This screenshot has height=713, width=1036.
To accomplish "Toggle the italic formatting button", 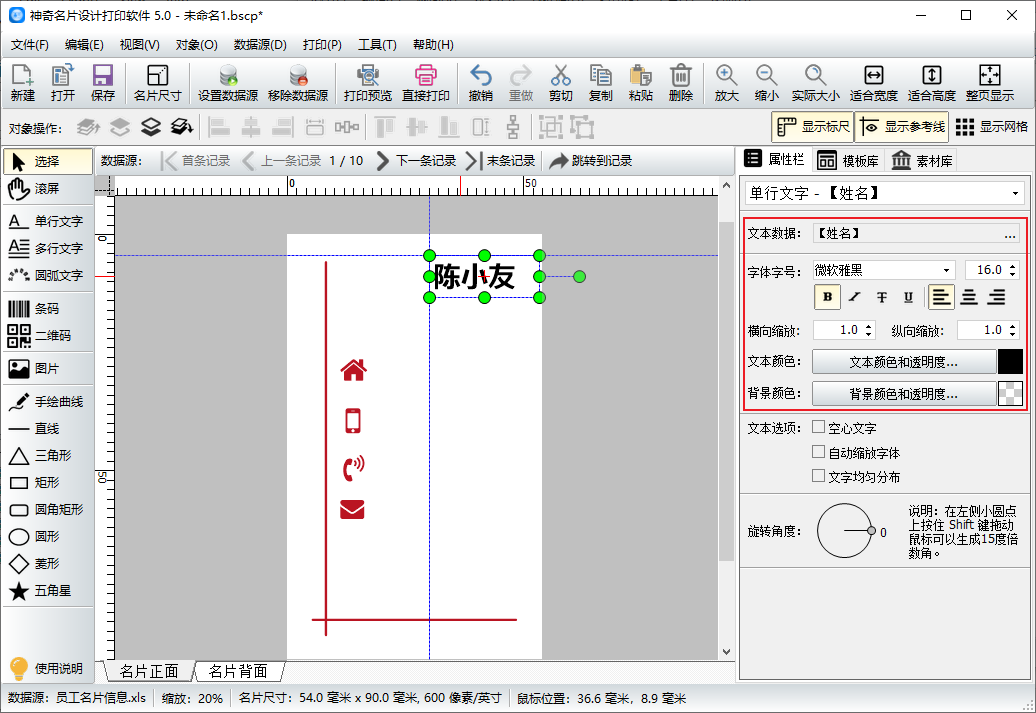I will point(855,297).
